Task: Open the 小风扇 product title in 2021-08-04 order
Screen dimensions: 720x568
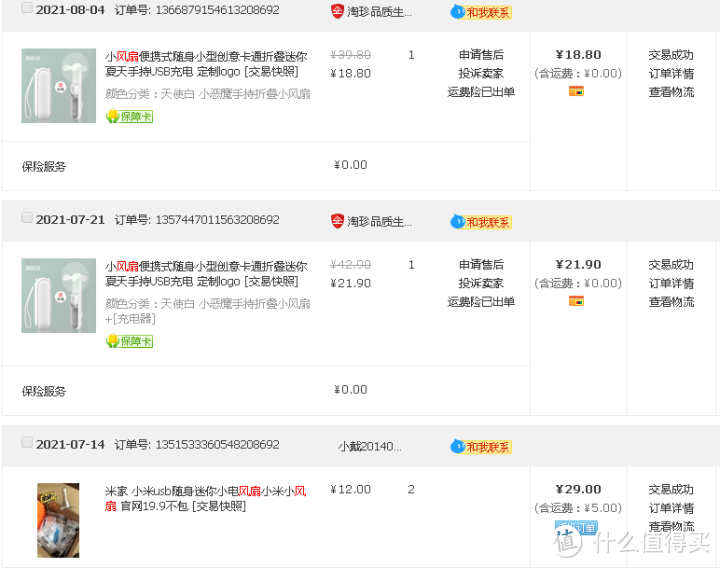Action: pyautogui.click(x=206, y=64)
